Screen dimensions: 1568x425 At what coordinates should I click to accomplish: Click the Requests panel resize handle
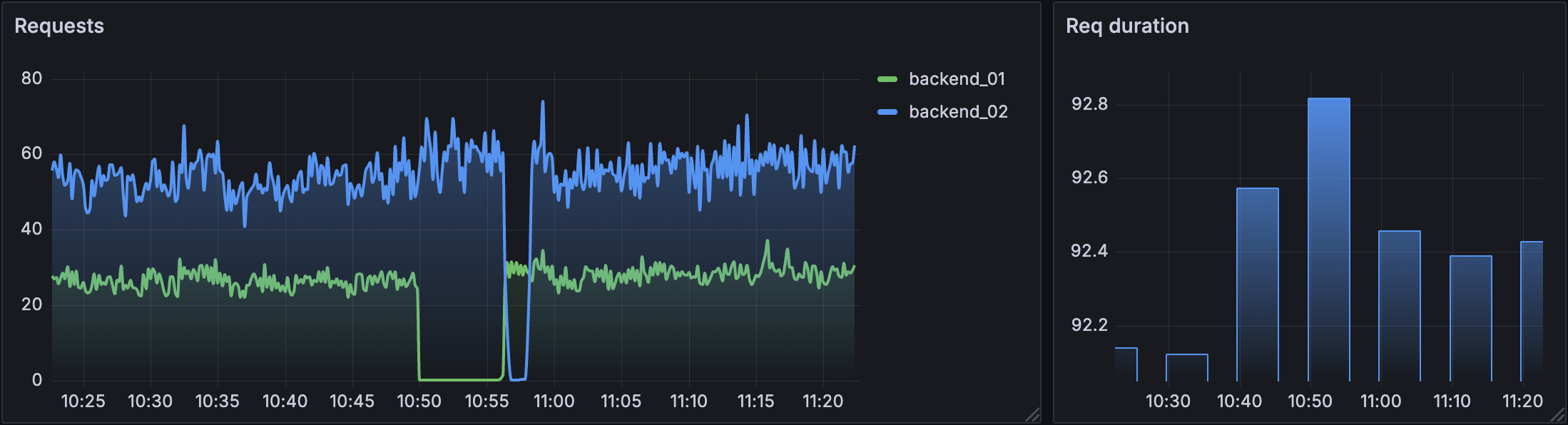click(1032, 415)
